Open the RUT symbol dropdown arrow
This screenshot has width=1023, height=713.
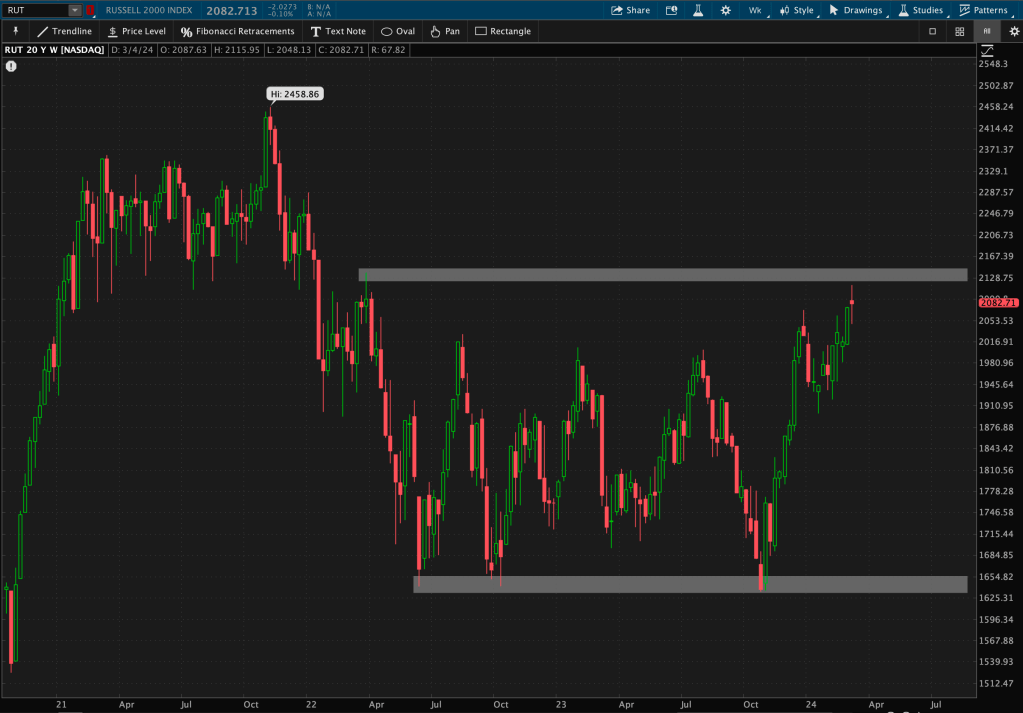point(75,10)
